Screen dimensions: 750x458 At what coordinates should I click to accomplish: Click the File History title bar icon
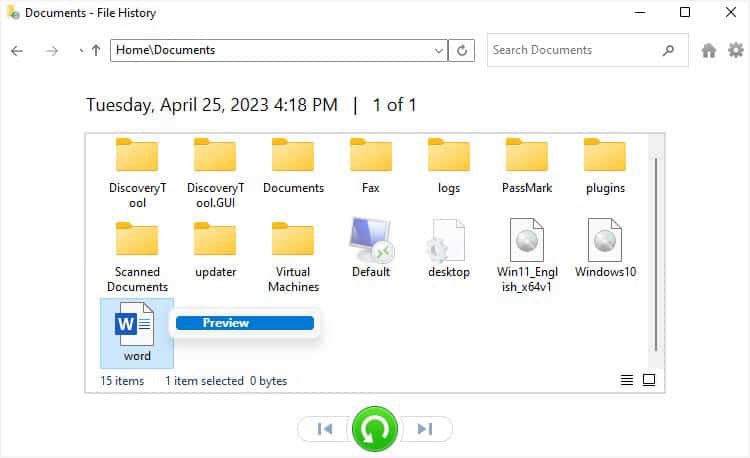(13, 12)
